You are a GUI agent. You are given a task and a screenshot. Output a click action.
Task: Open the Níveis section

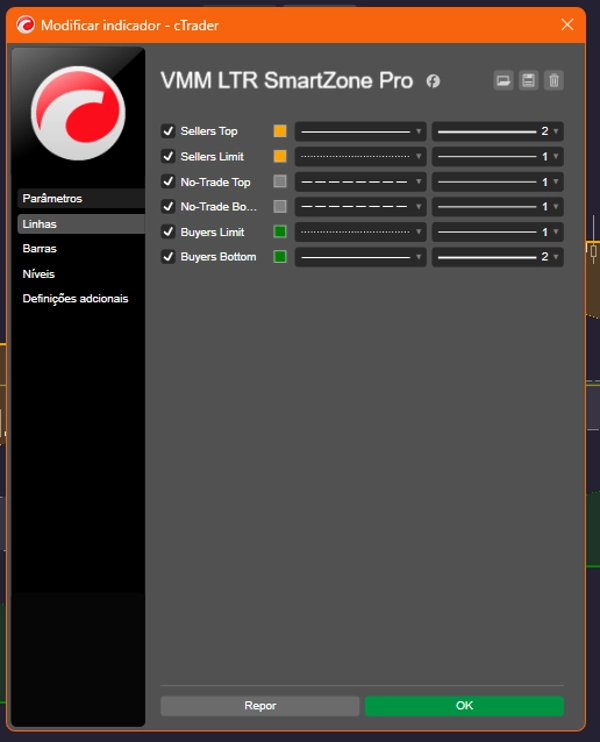point(81,274)
